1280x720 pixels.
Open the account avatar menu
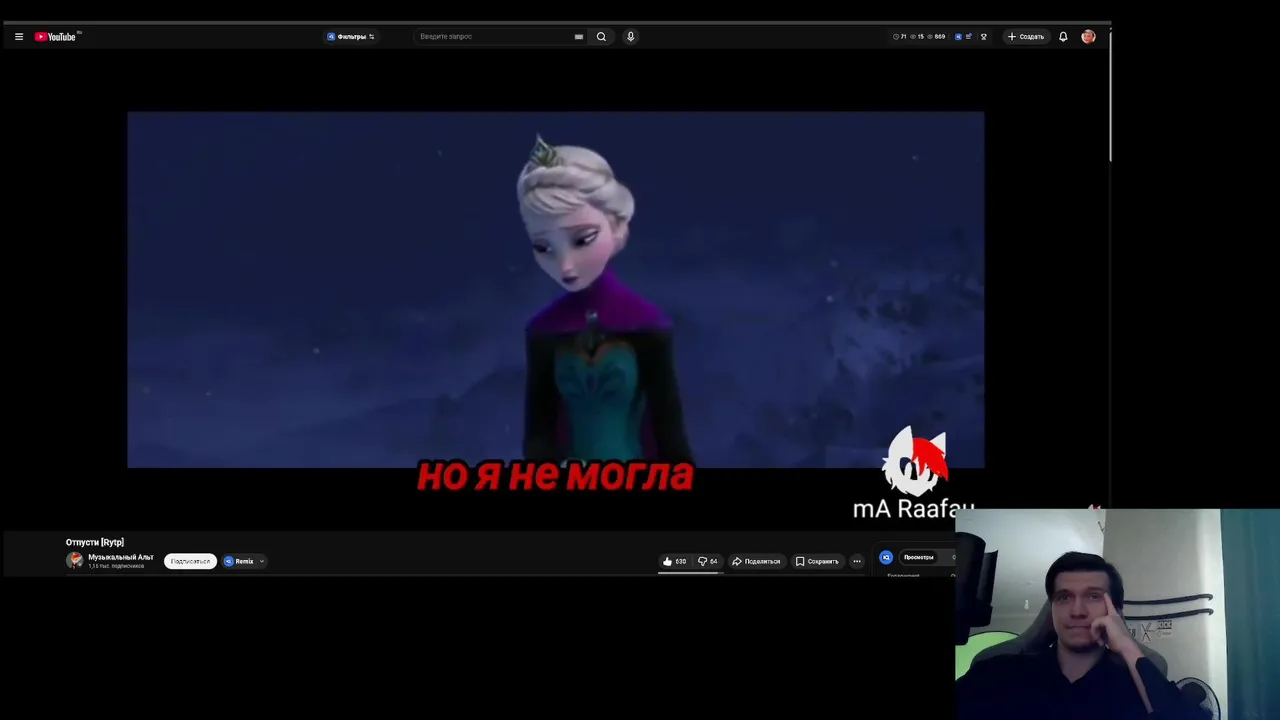pos(1088,36)
